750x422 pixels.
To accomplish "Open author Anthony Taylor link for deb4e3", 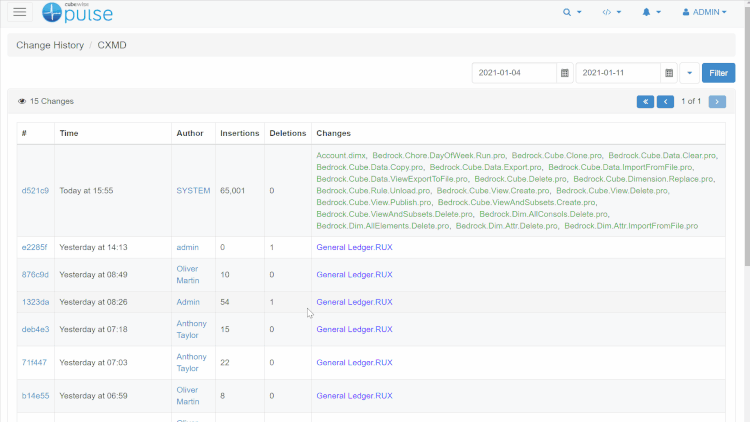I will tap(191, 329).
